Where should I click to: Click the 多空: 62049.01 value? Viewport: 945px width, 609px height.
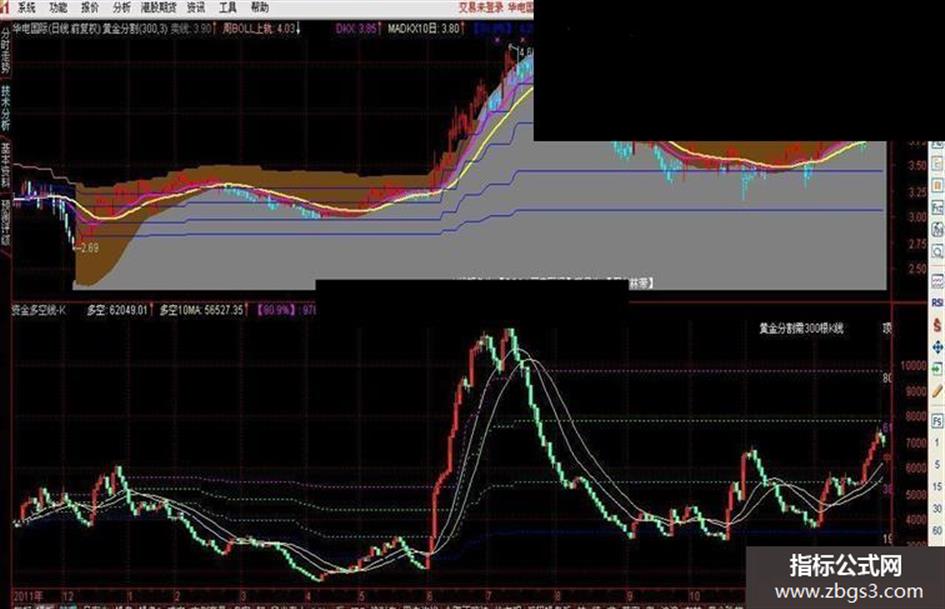[x=118, y=310]
